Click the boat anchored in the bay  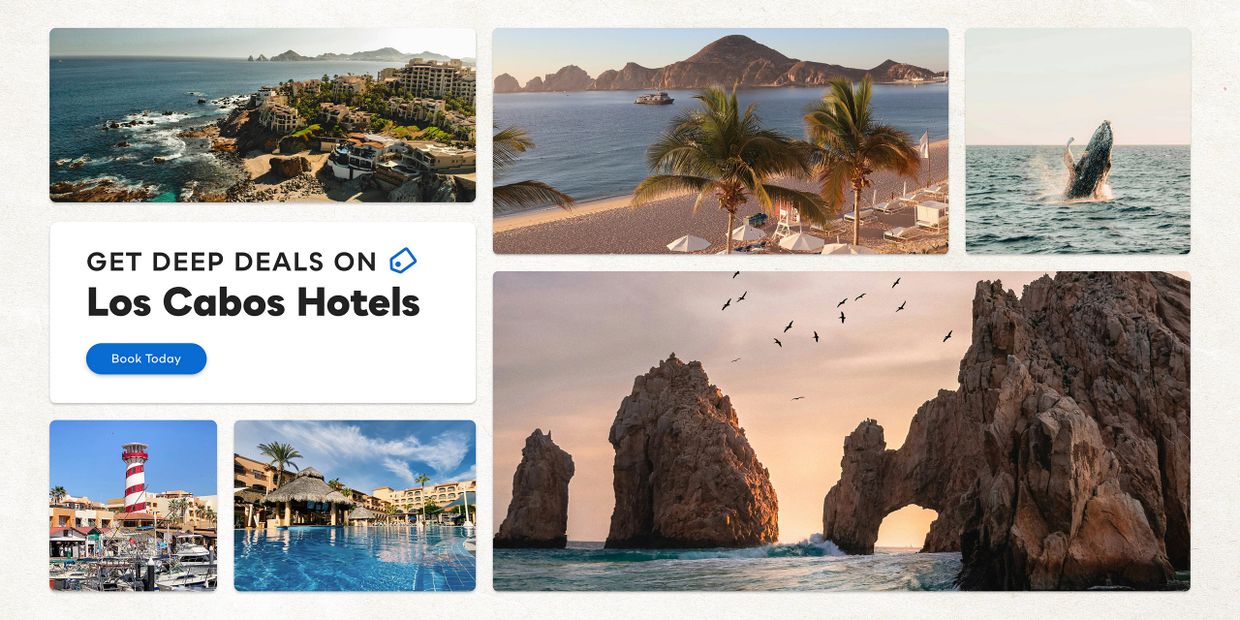tap(654, 98)
